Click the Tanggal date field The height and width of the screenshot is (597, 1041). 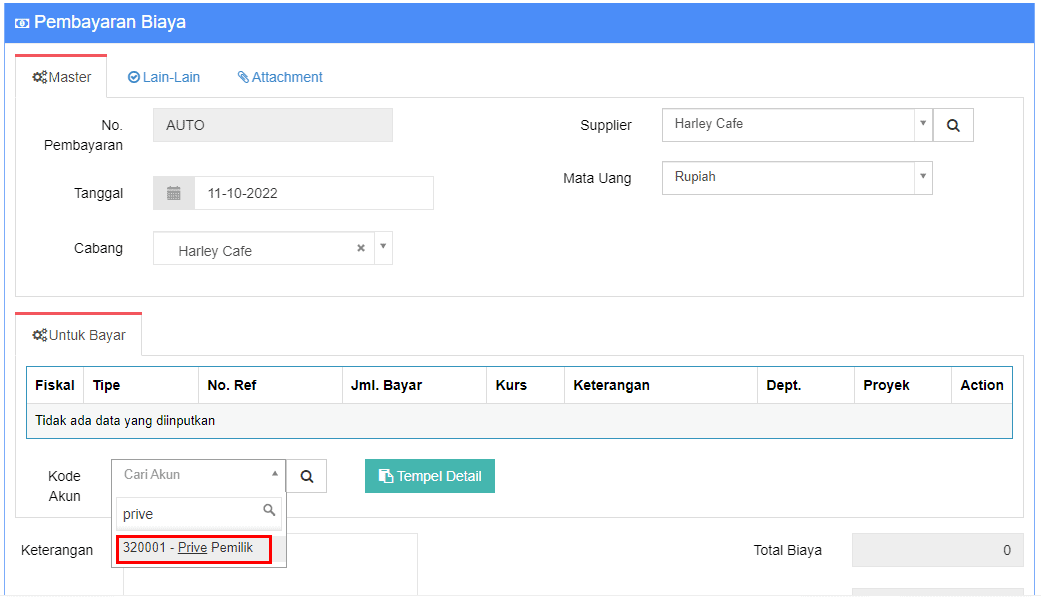click(313, 193)
